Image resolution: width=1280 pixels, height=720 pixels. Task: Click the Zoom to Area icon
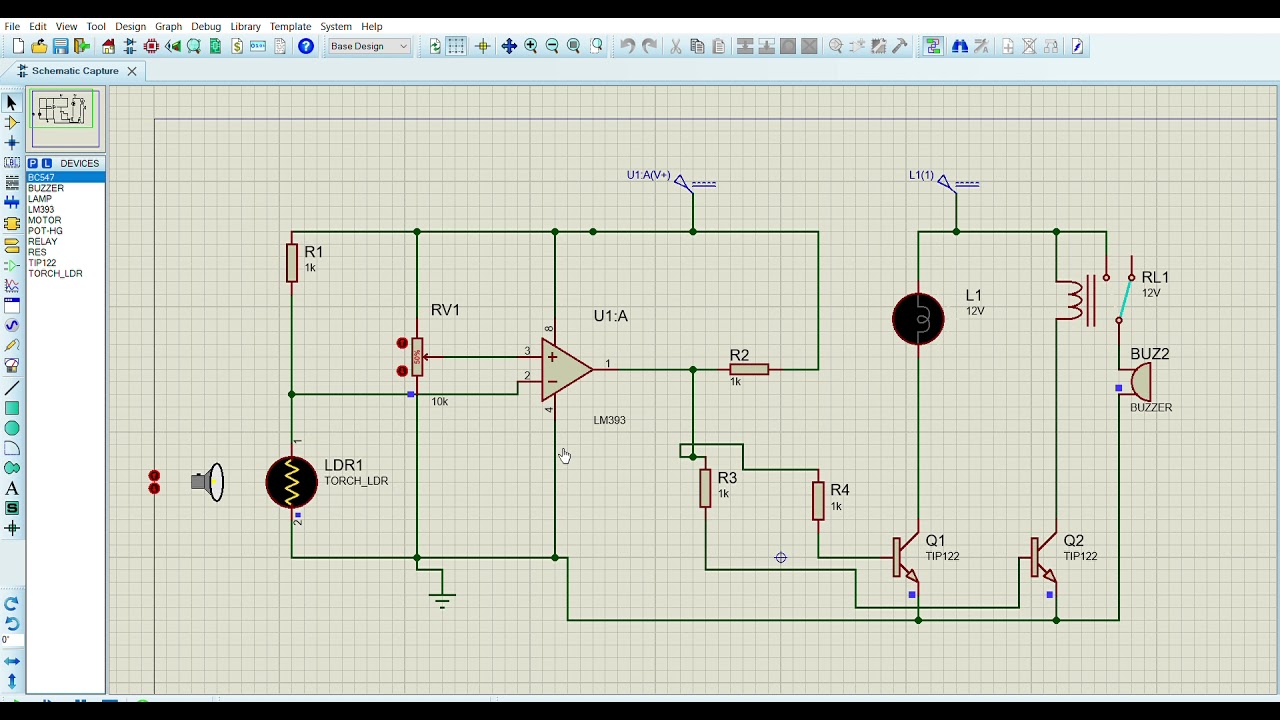point(597,46)
